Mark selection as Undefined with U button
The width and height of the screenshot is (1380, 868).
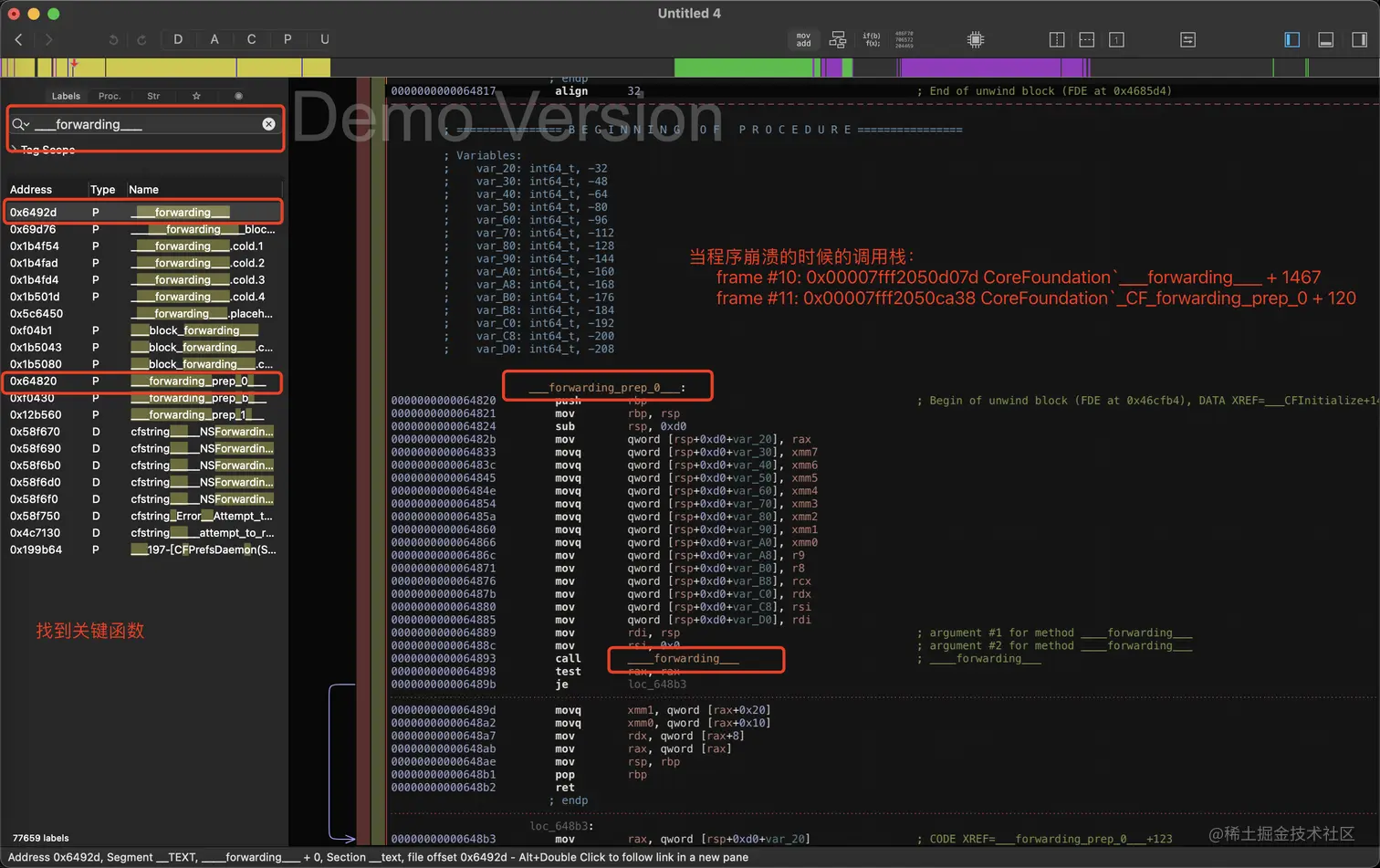324,39
